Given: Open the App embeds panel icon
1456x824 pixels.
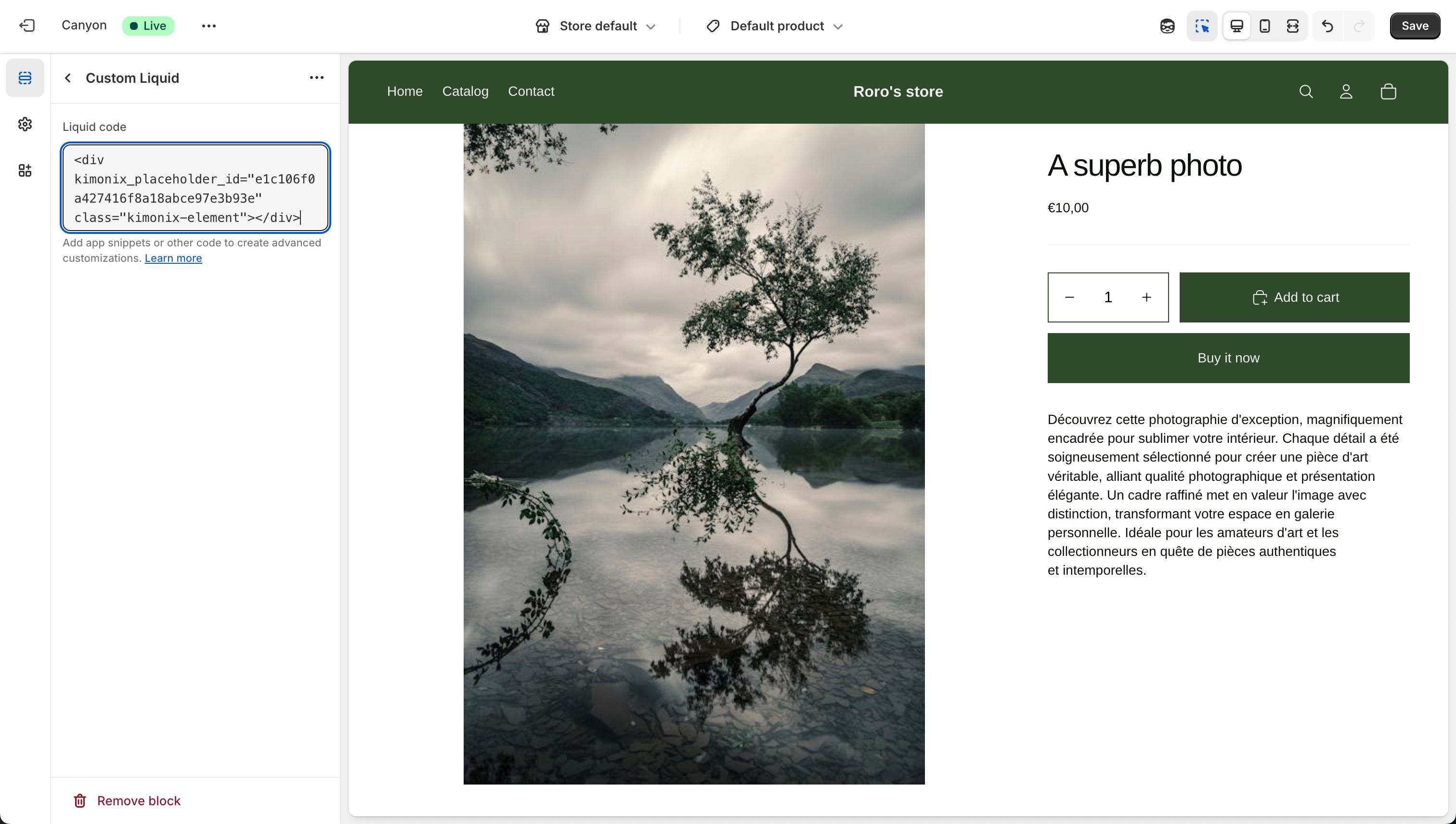Looking at the screenshot, I should 25,170.
